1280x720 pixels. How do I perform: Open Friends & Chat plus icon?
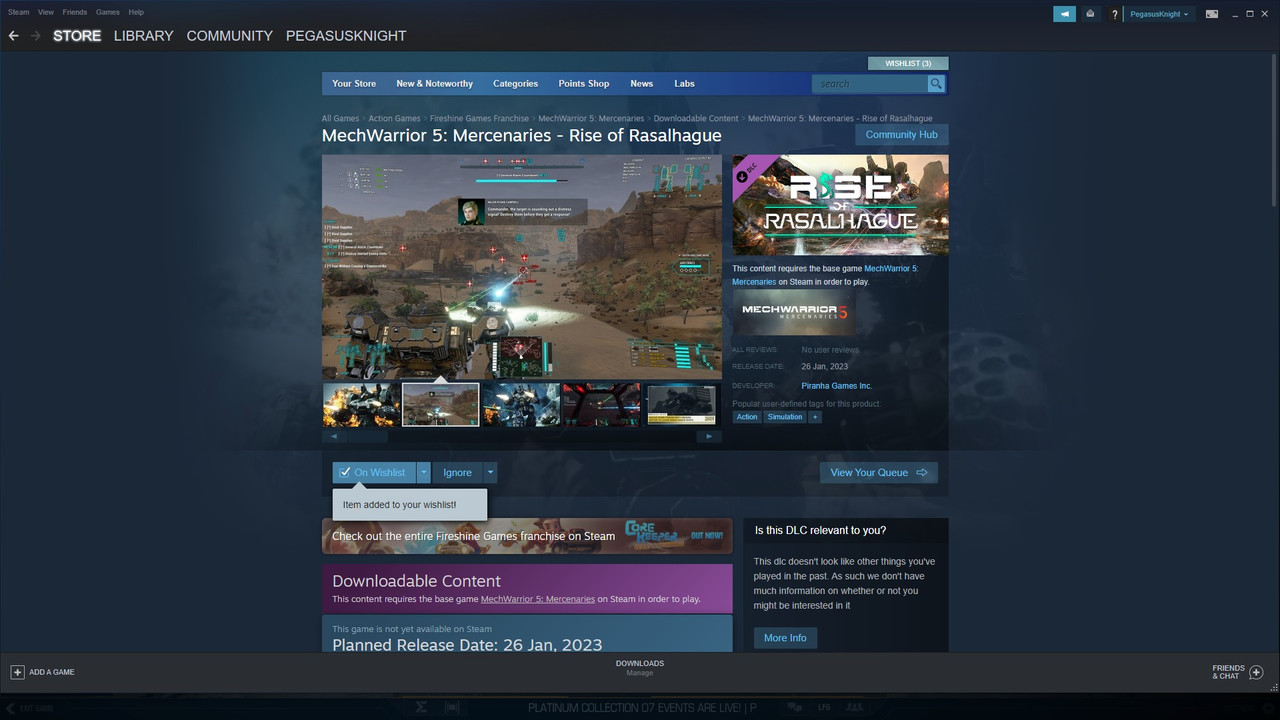(x=1257, y=672)
